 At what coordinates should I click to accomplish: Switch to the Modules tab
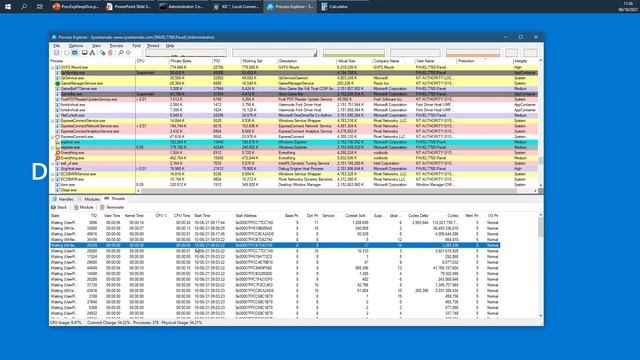tap(89, 199)
